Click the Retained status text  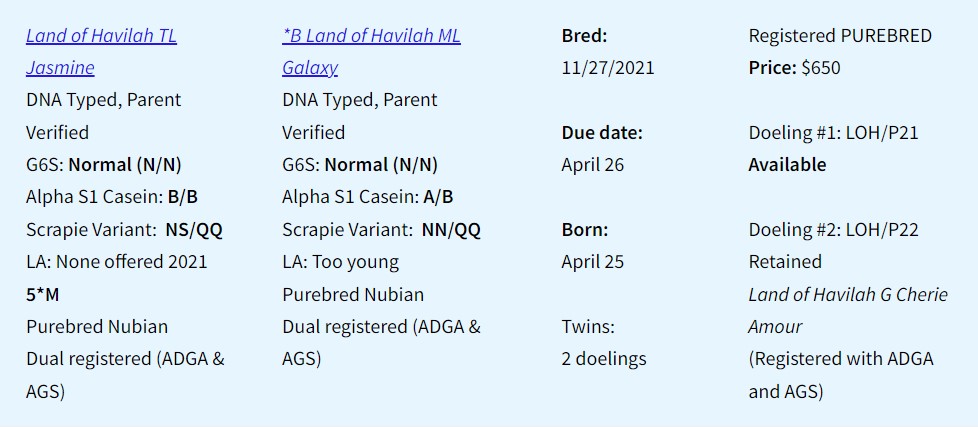(x=785, y=262)
